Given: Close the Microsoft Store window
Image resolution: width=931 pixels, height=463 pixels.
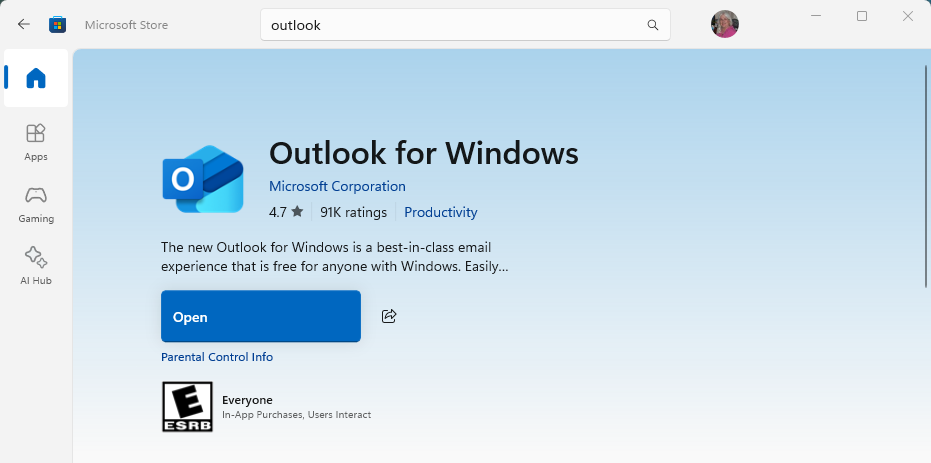Looking at the screenshot, I should click(x=908, y=16).
